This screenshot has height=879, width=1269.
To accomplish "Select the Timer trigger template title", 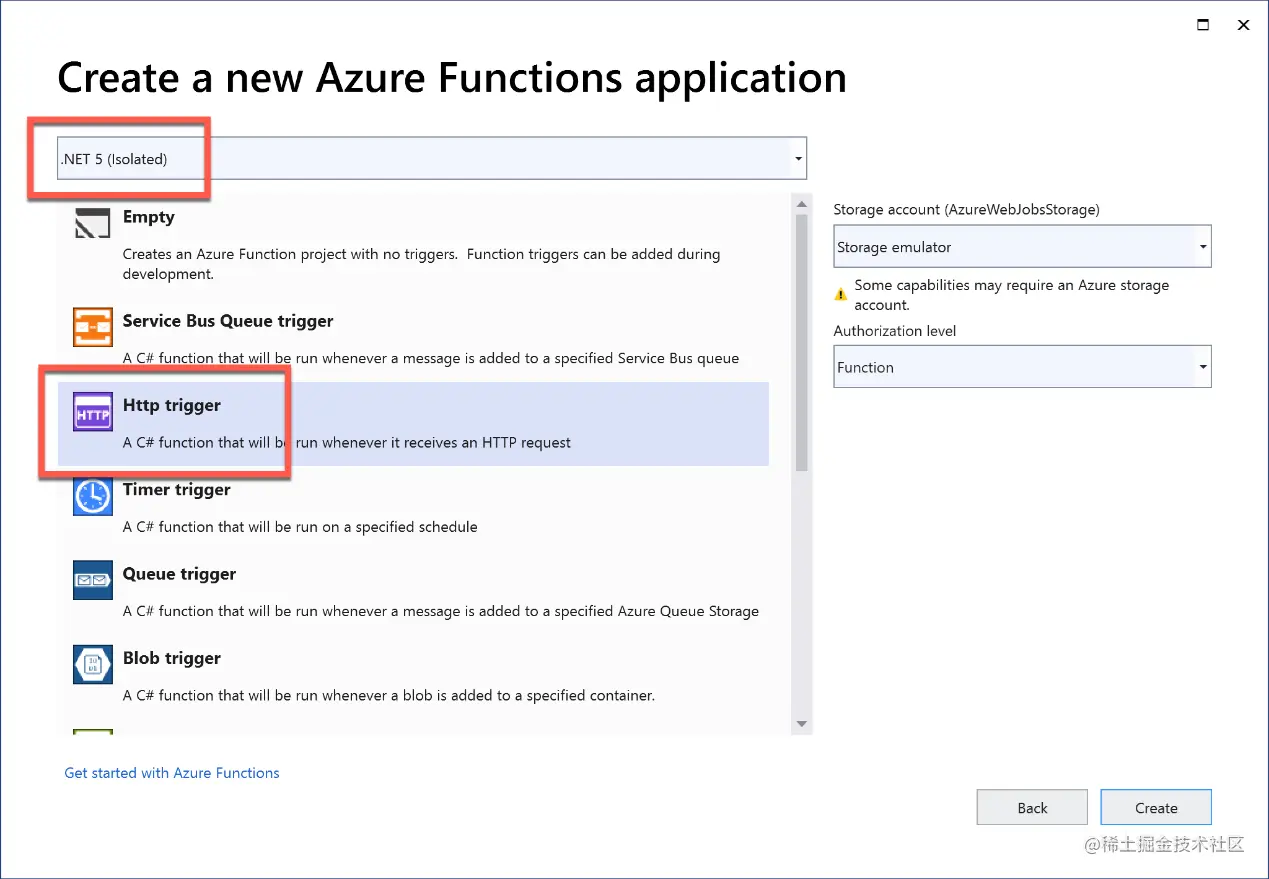I will point(176,489).
